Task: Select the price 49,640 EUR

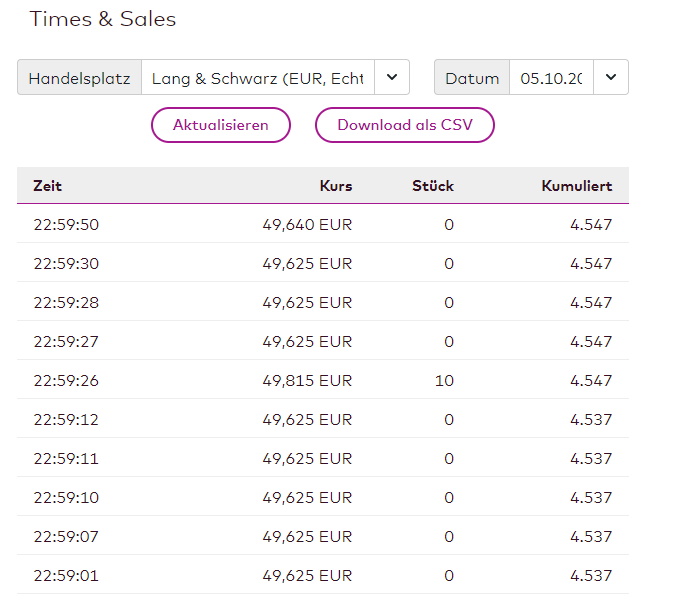Action: [307, 225]
